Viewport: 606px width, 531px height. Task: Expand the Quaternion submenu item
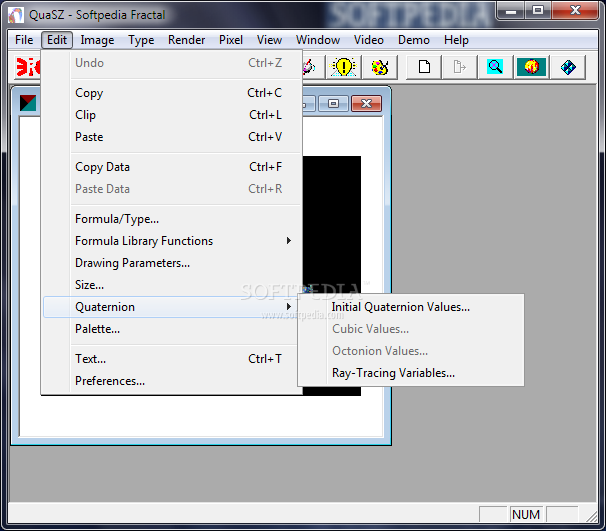pos(172,307)
